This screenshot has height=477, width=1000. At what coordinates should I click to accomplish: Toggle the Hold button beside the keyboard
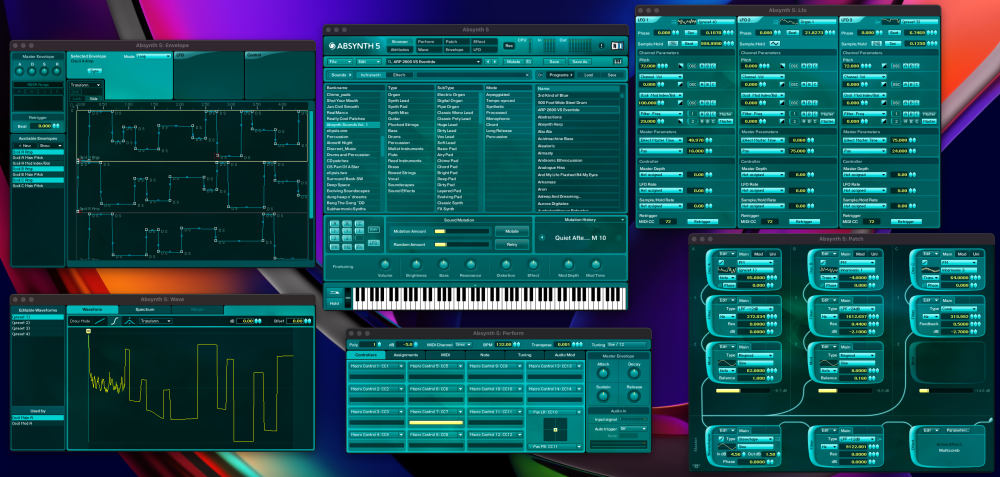(334, 304)
